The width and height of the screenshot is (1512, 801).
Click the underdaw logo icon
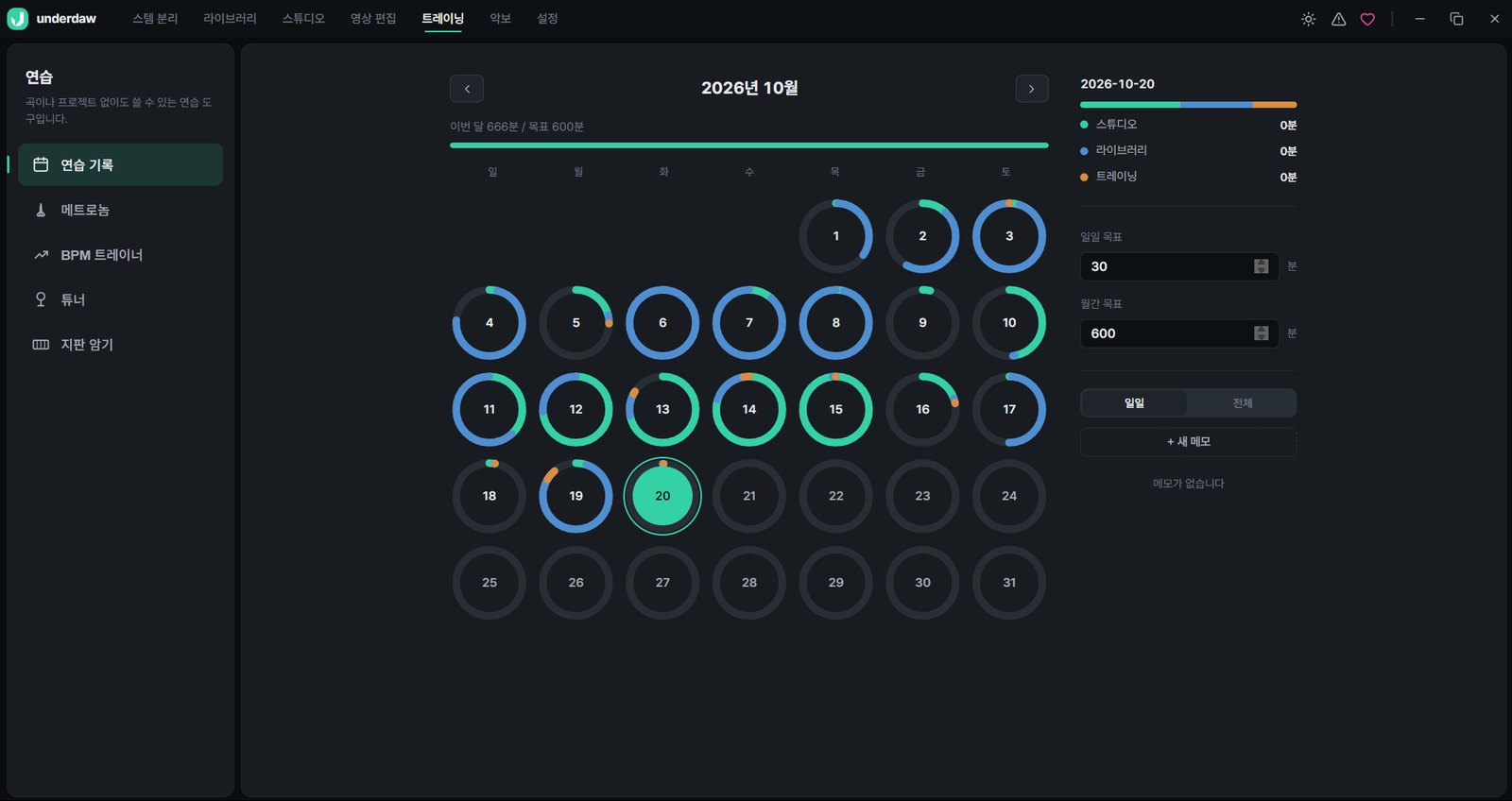coord(17,19)
